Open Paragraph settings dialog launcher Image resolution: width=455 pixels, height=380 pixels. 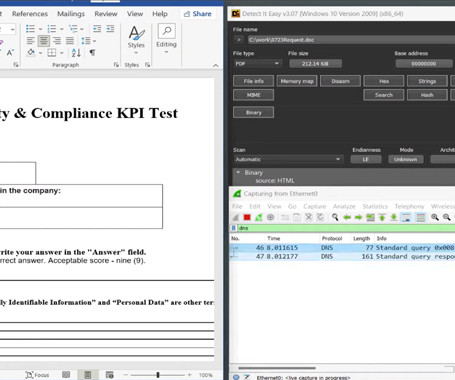pyautogui.click(x=116, y=65)
